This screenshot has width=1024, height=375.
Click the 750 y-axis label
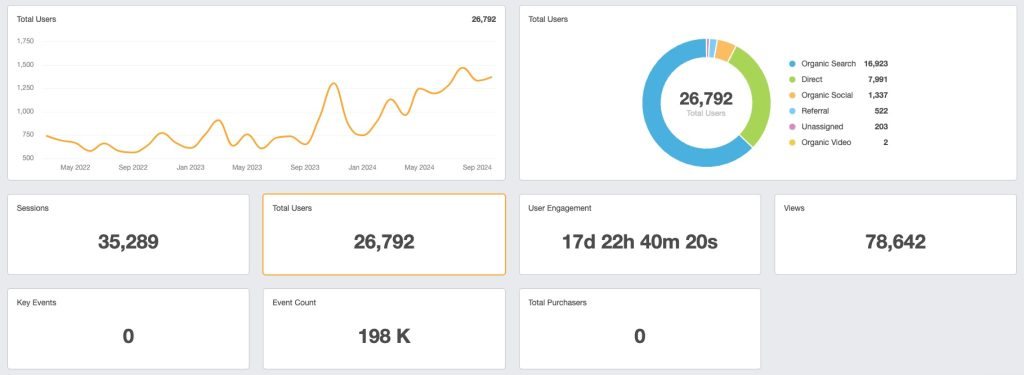27,135
